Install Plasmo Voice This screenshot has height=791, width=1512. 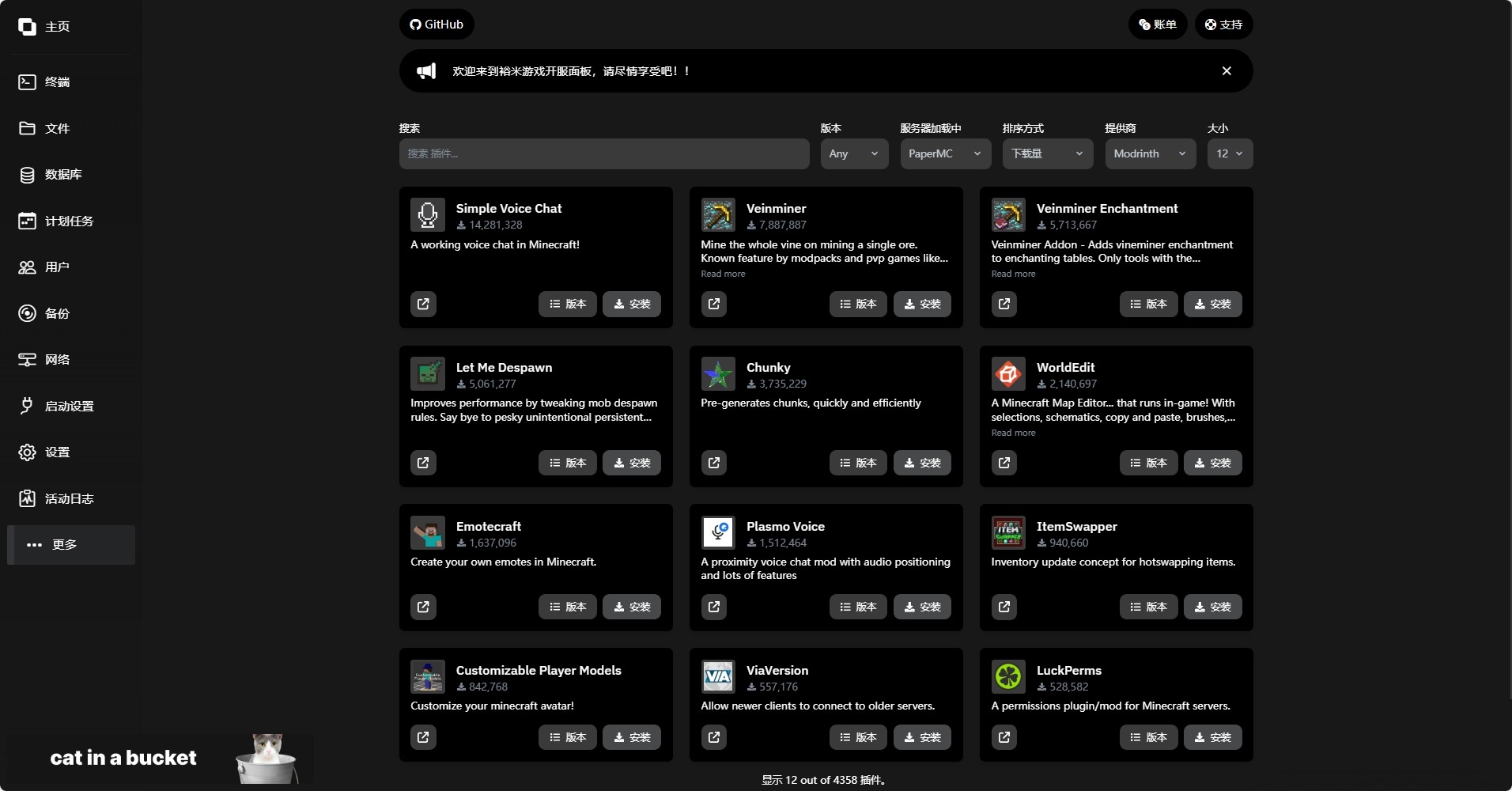pyautogui.click(x=923, y=607)
